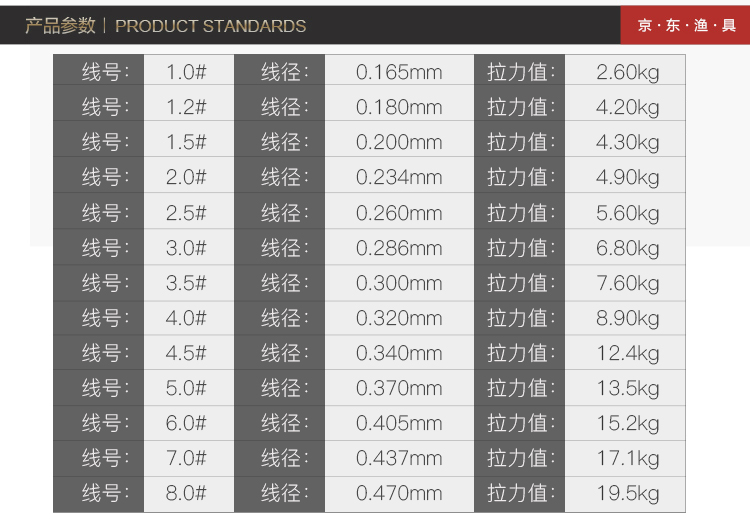
Task: Pick the 15.2kg tension value
Action: (x=628, y=424)
